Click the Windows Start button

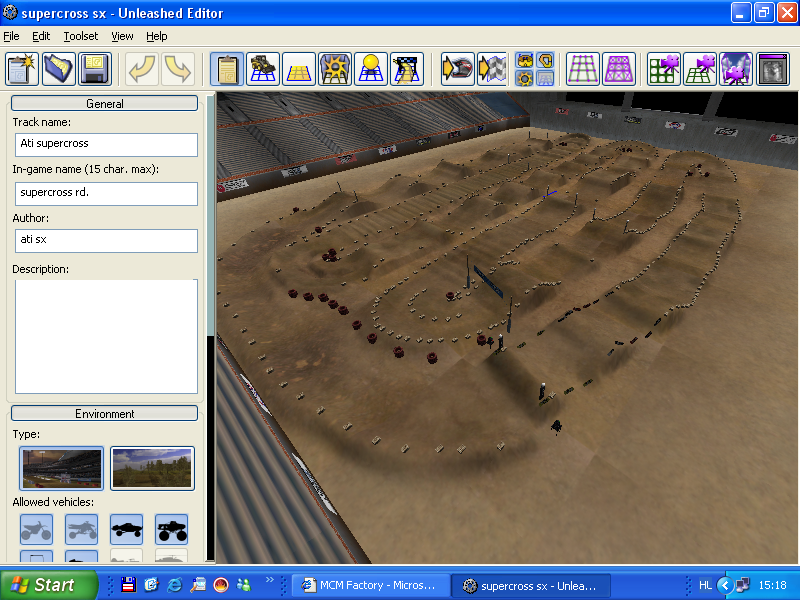click(x=49, y=585)
